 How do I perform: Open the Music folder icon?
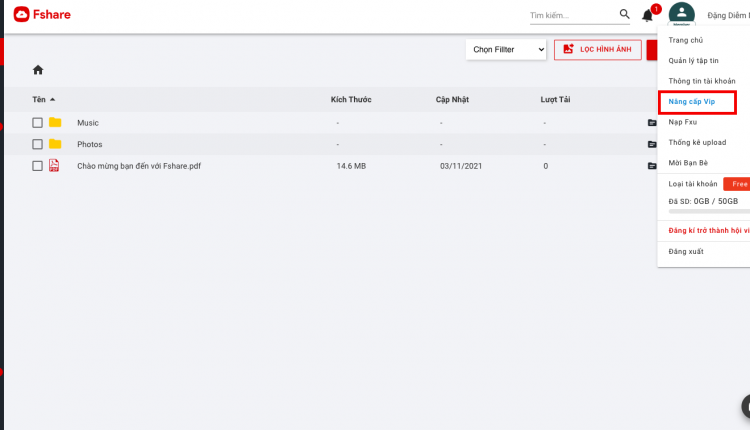(55, 122)
